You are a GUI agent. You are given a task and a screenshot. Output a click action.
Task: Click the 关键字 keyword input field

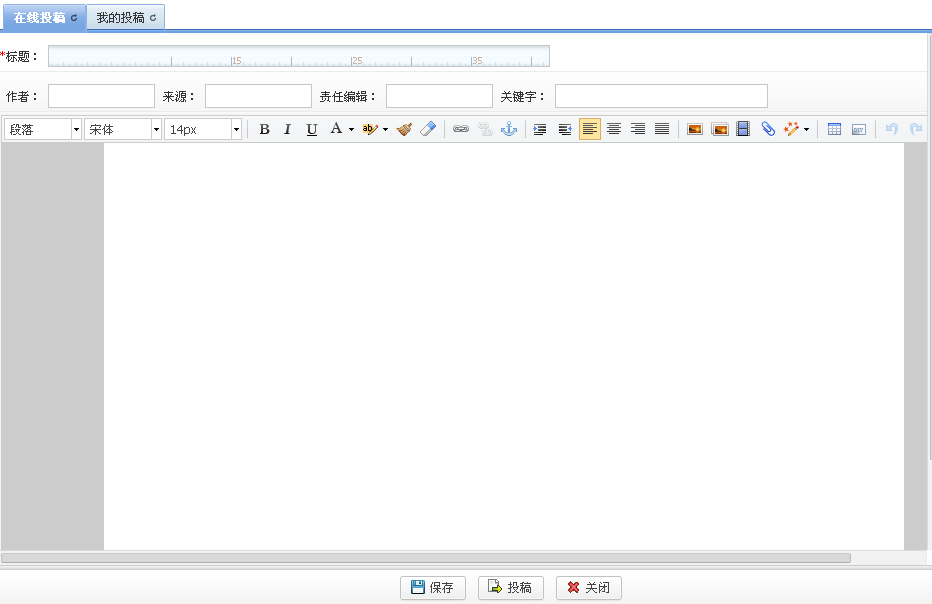pos(661,96)
